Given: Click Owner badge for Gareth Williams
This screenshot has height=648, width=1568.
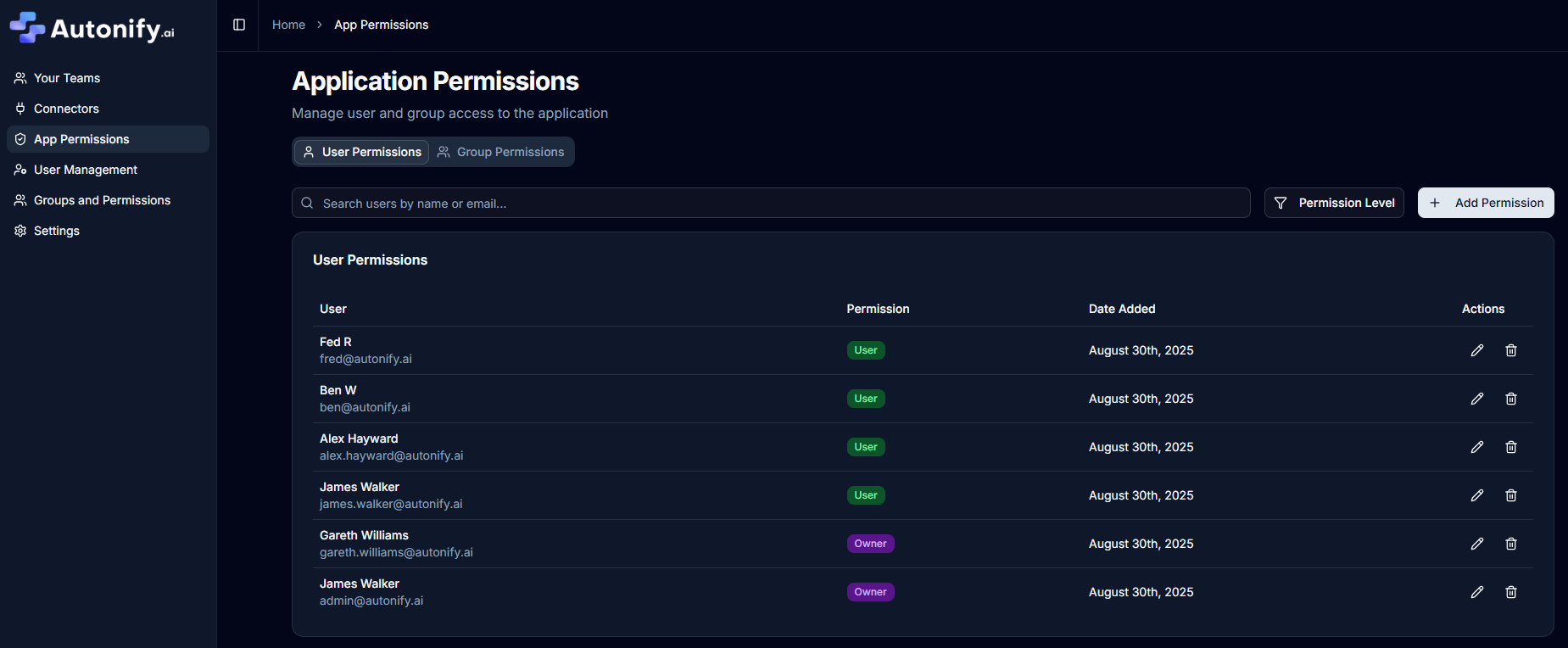Looking at the screenshot, I should (871, 544).
